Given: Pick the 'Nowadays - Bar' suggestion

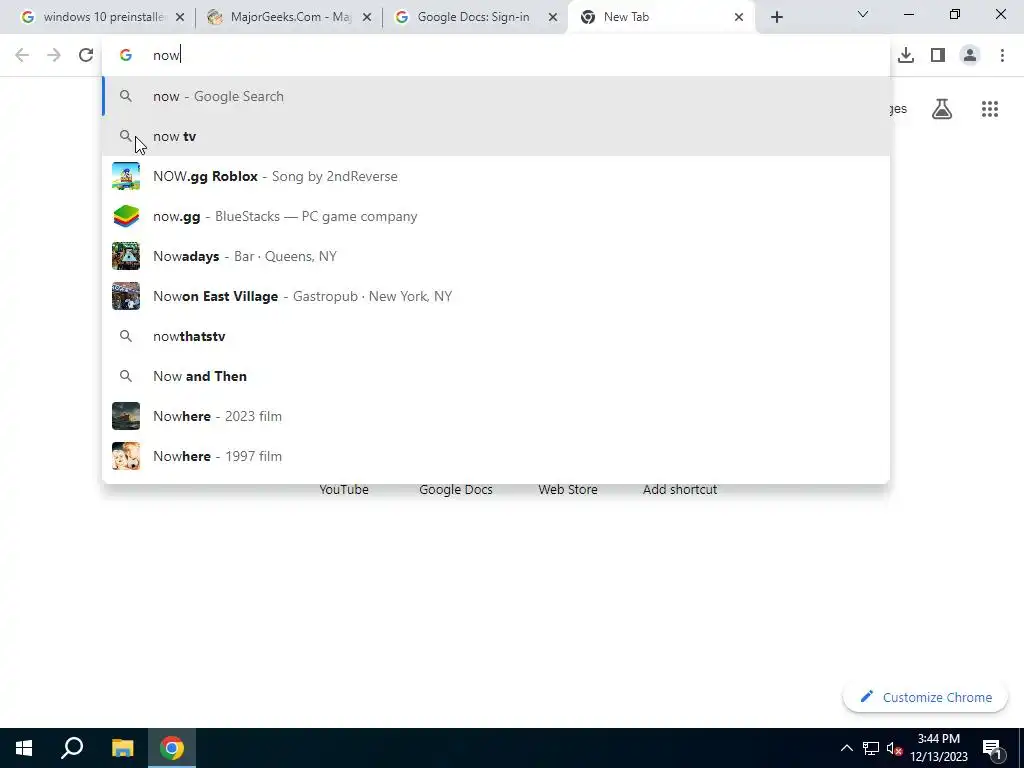Looking at the screenshot, I should coord(496,256).
